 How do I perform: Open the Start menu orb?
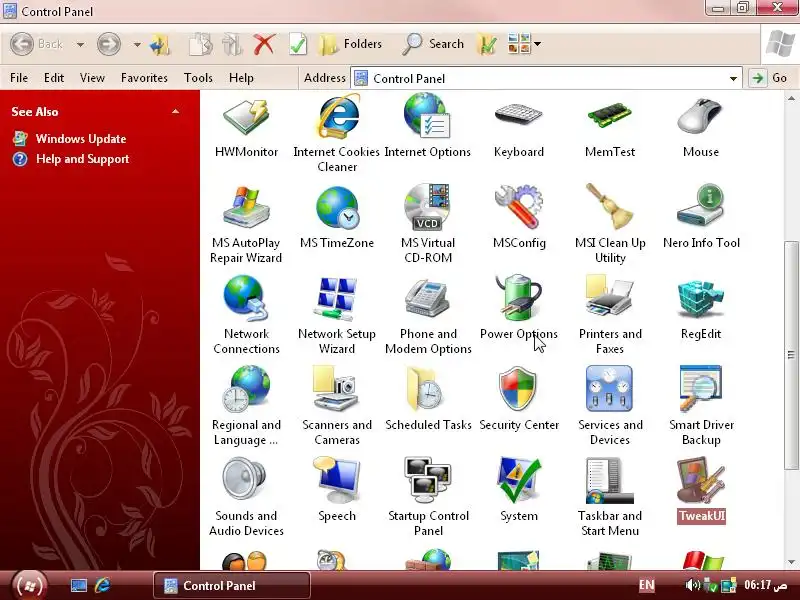pos(30,585)
